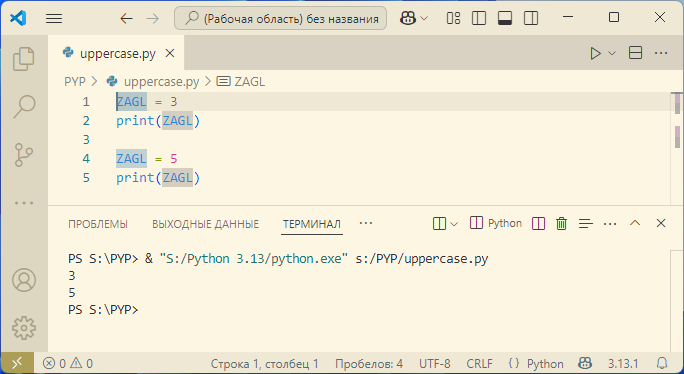Open the hamburger application menu

[54, 18]
